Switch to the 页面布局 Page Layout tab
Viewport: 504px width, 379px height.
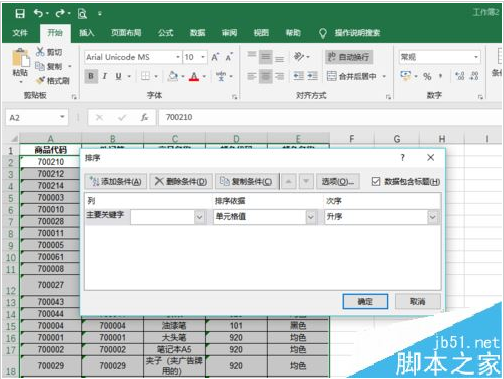pos(126,33)
